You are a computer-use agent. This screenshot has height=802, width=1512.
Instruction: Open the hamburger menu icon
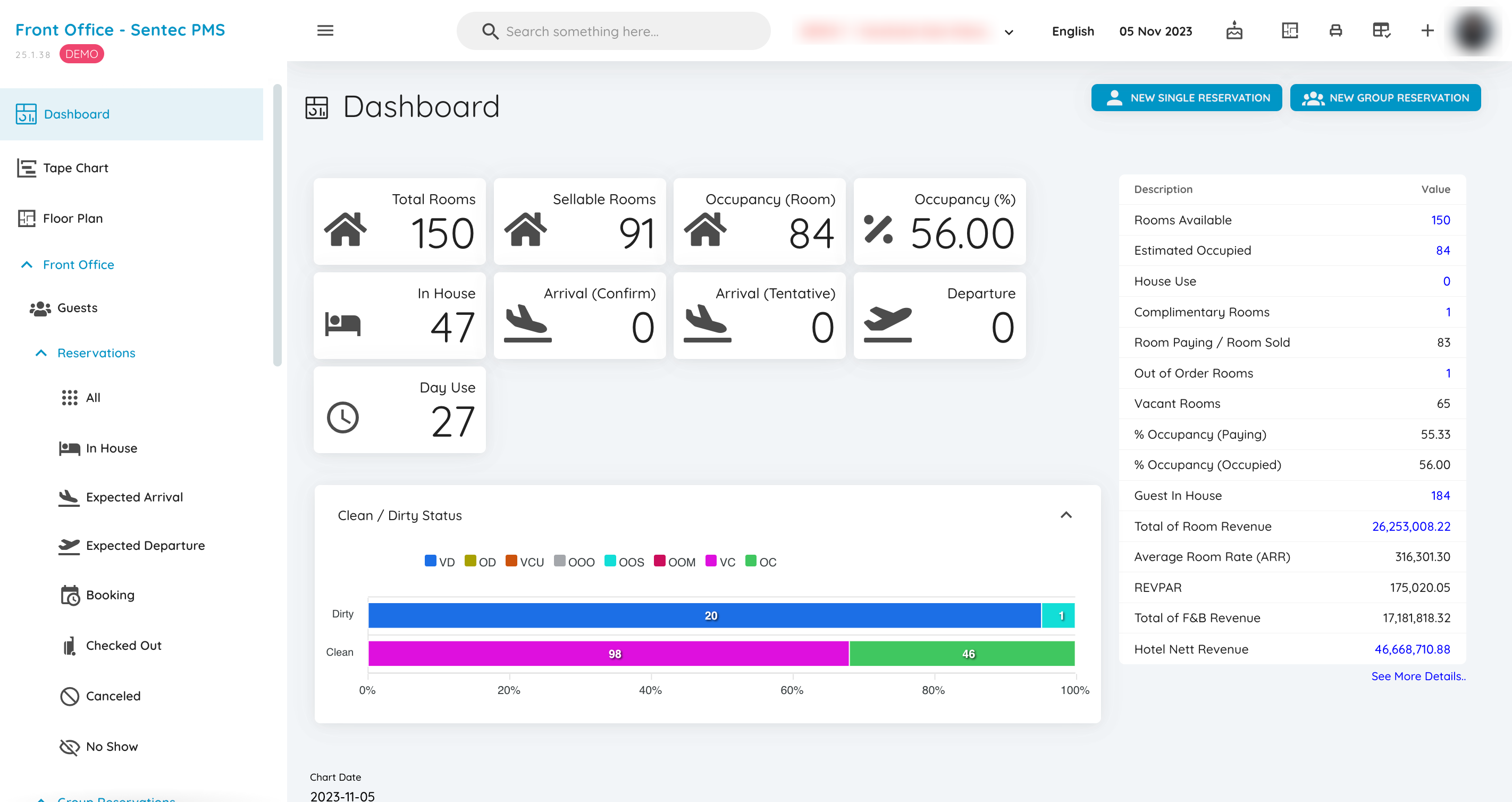(x=325, y=30)
